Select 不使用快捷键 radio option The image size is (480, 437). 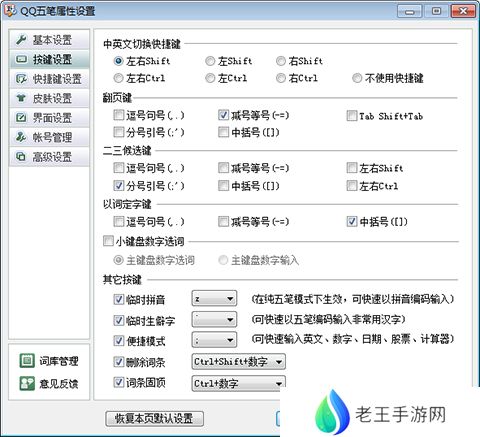(357, 78)
